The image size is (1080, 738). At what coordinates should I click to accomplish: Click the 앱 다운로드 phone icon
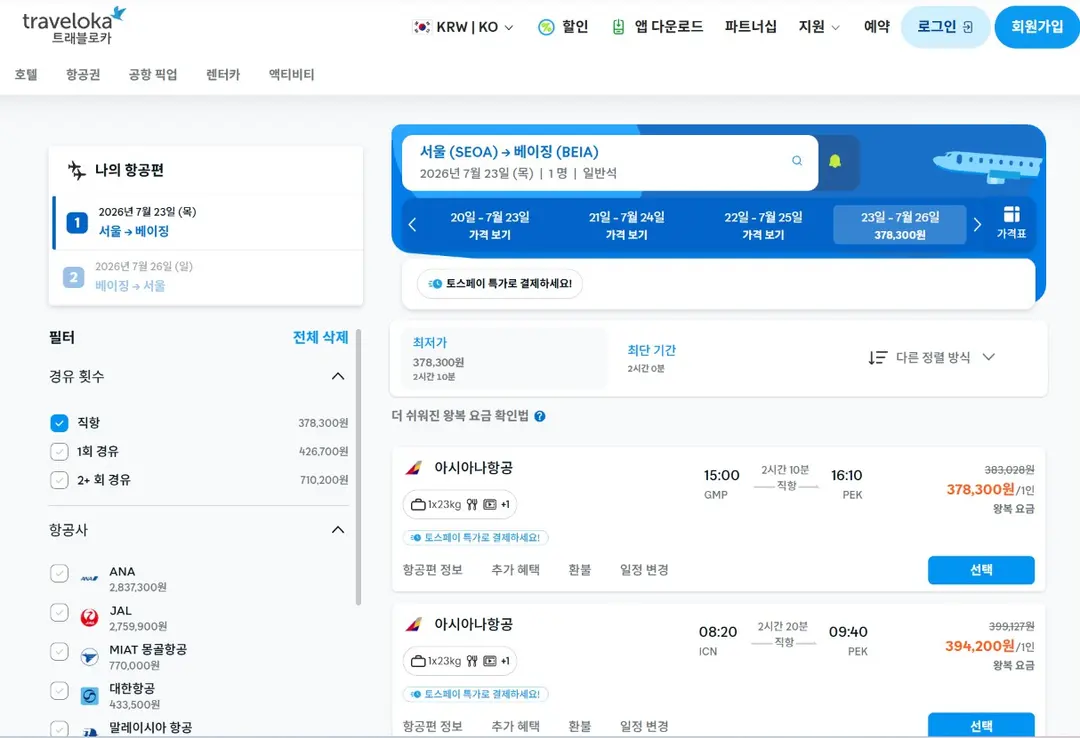tap(618, 27)
